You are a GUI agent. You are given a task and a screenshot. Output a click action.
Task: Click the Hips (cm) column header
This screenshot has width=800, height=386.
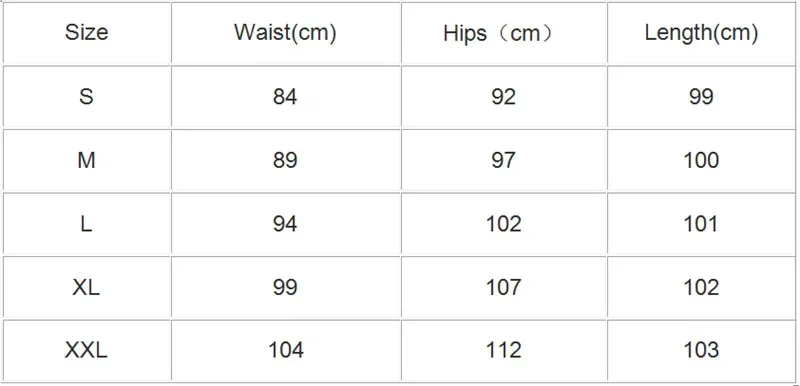tap(504, 33)
